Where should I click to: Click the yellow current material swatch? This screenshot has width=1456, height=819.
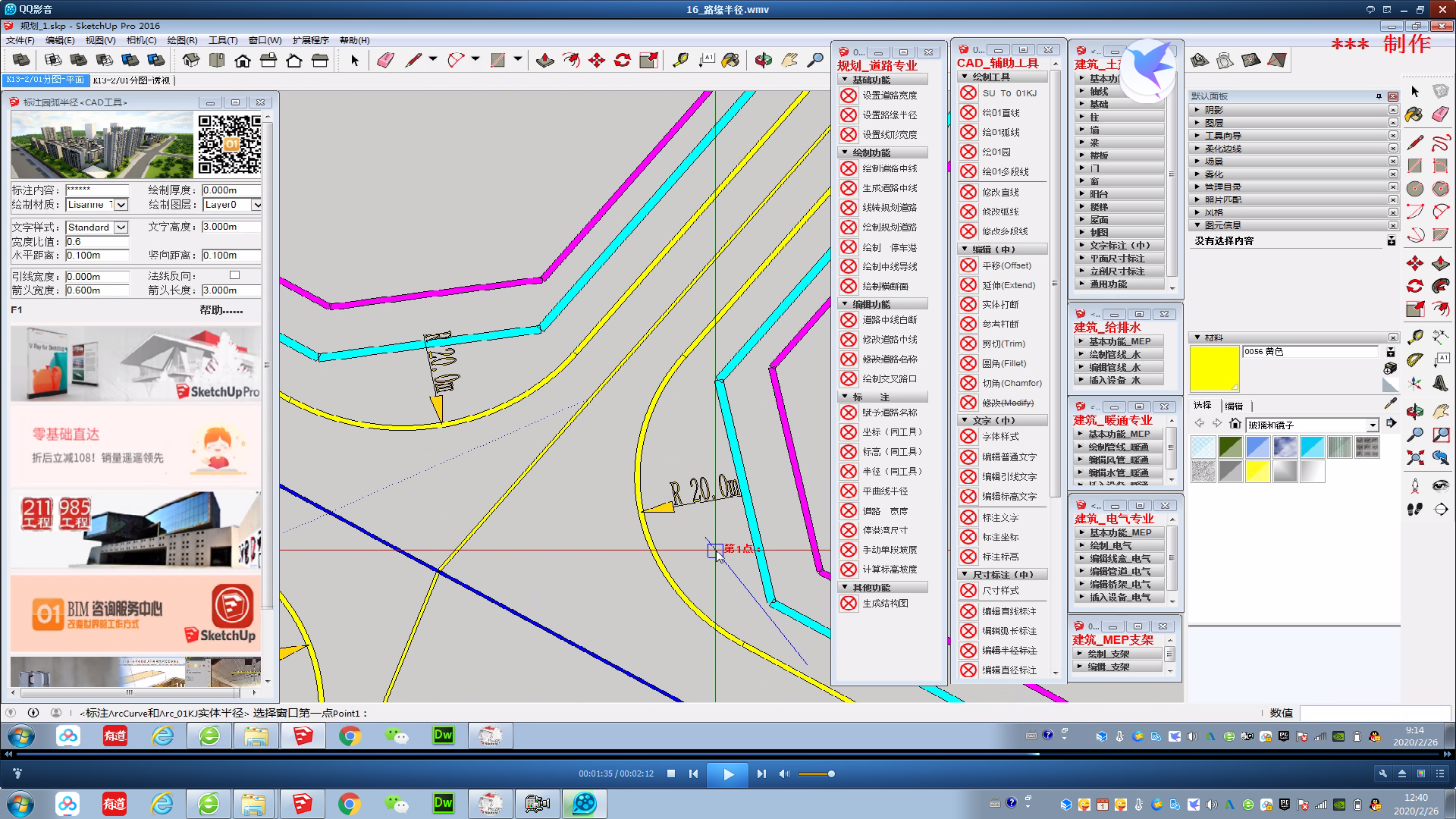click(1214, 369)
